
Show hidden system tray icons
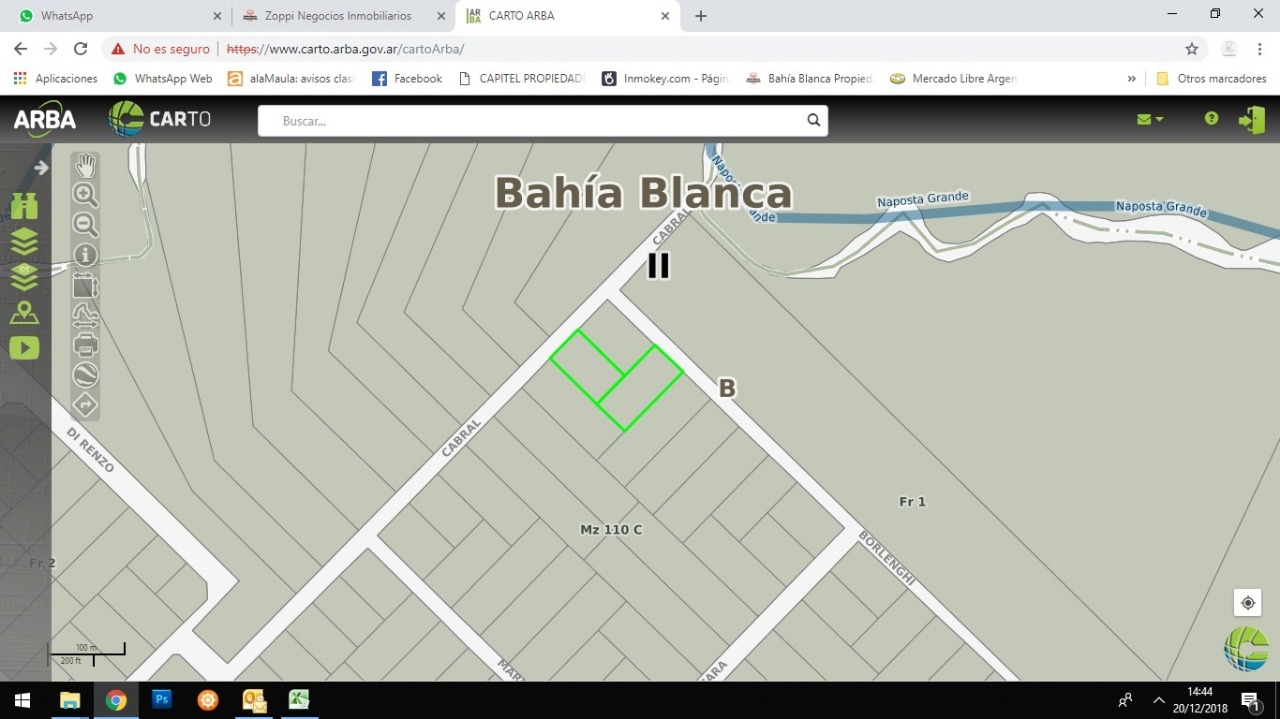point(1159,700)
